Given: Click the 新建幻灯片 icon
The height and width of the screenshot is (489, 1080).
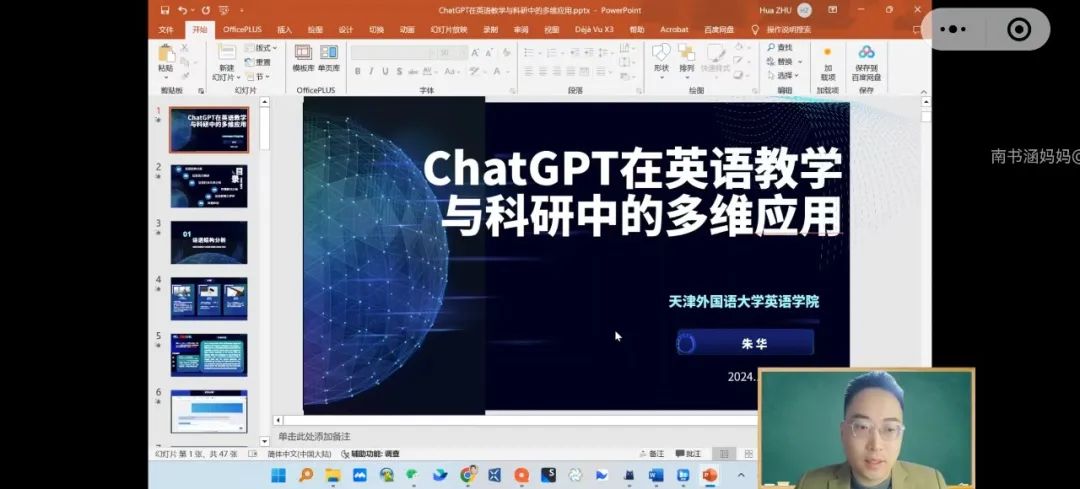Looking at the screenshot, I should click(x=227, y=52).
